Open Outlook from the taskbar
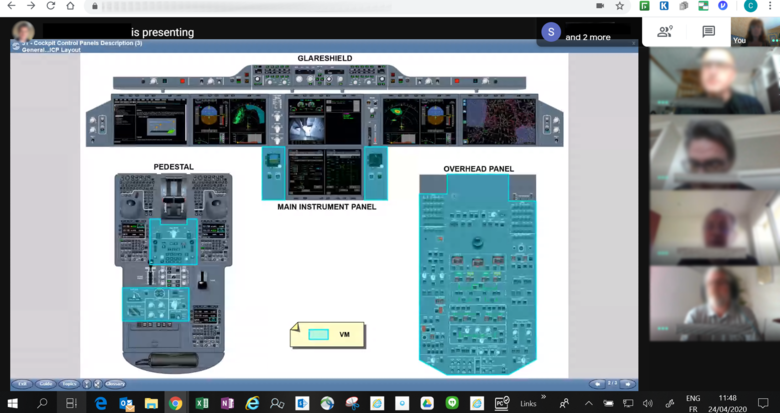Image resolution: width=780 pixels, height=413 pixels. [126, 403]
